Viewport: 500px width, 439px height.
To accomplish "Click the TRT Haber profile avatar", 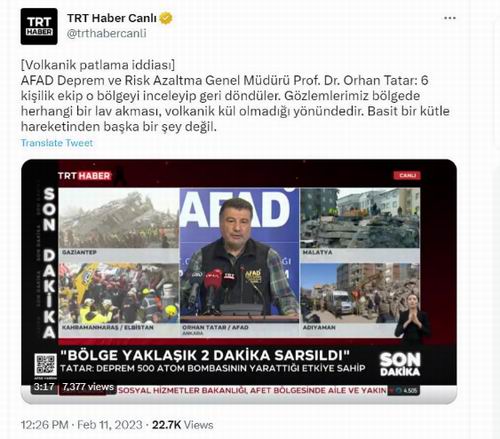I will click(39, 27).
